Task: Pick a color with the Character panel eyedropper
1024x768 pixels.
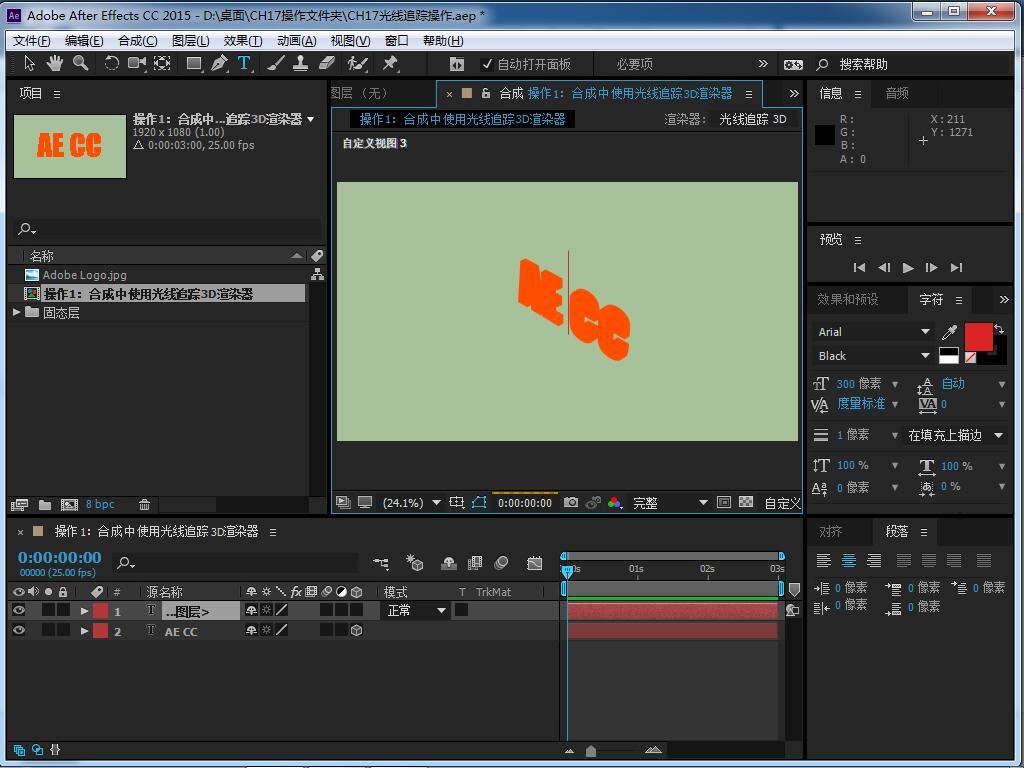Action: click(x=950, y=332)
